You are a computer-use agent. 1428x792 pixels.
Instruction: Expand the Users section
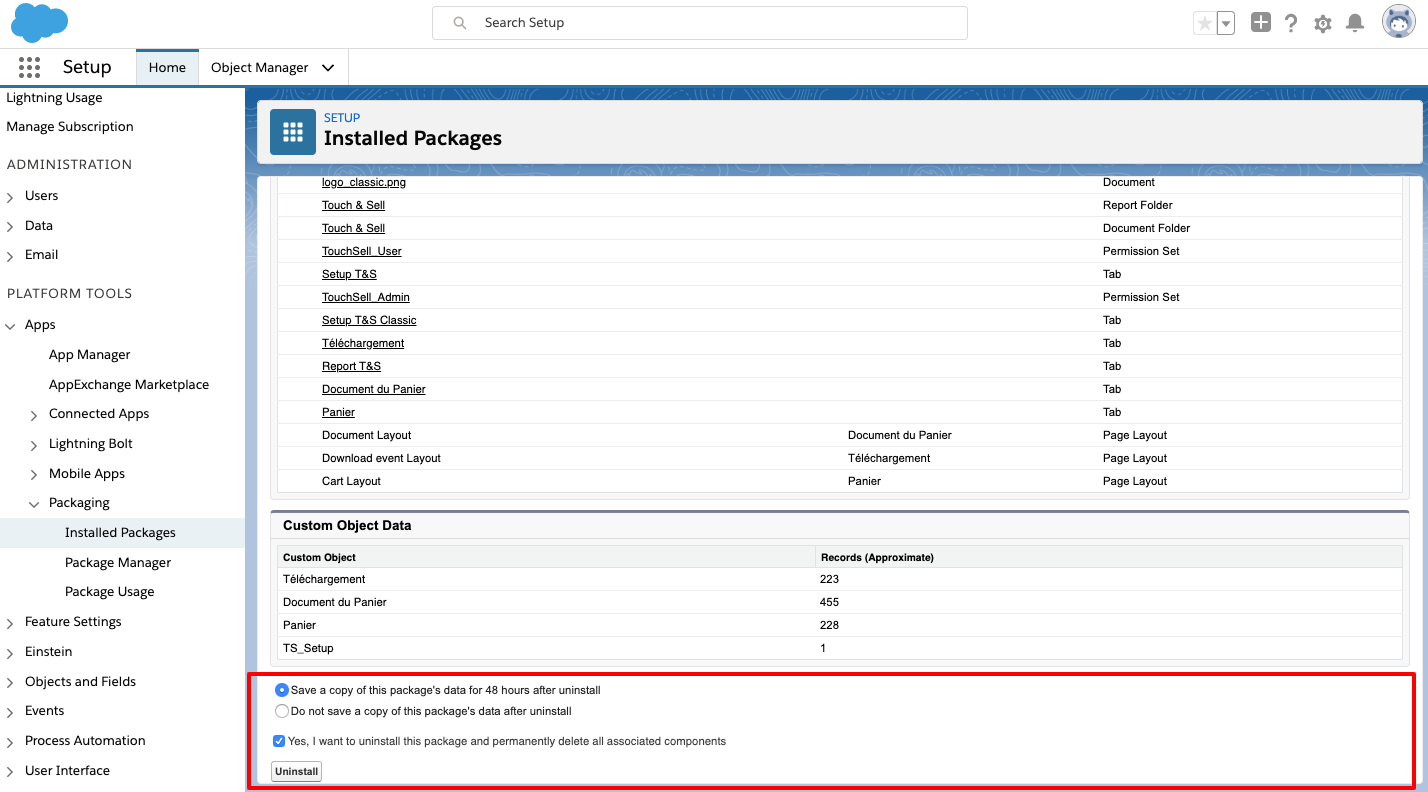coord(10,197)
